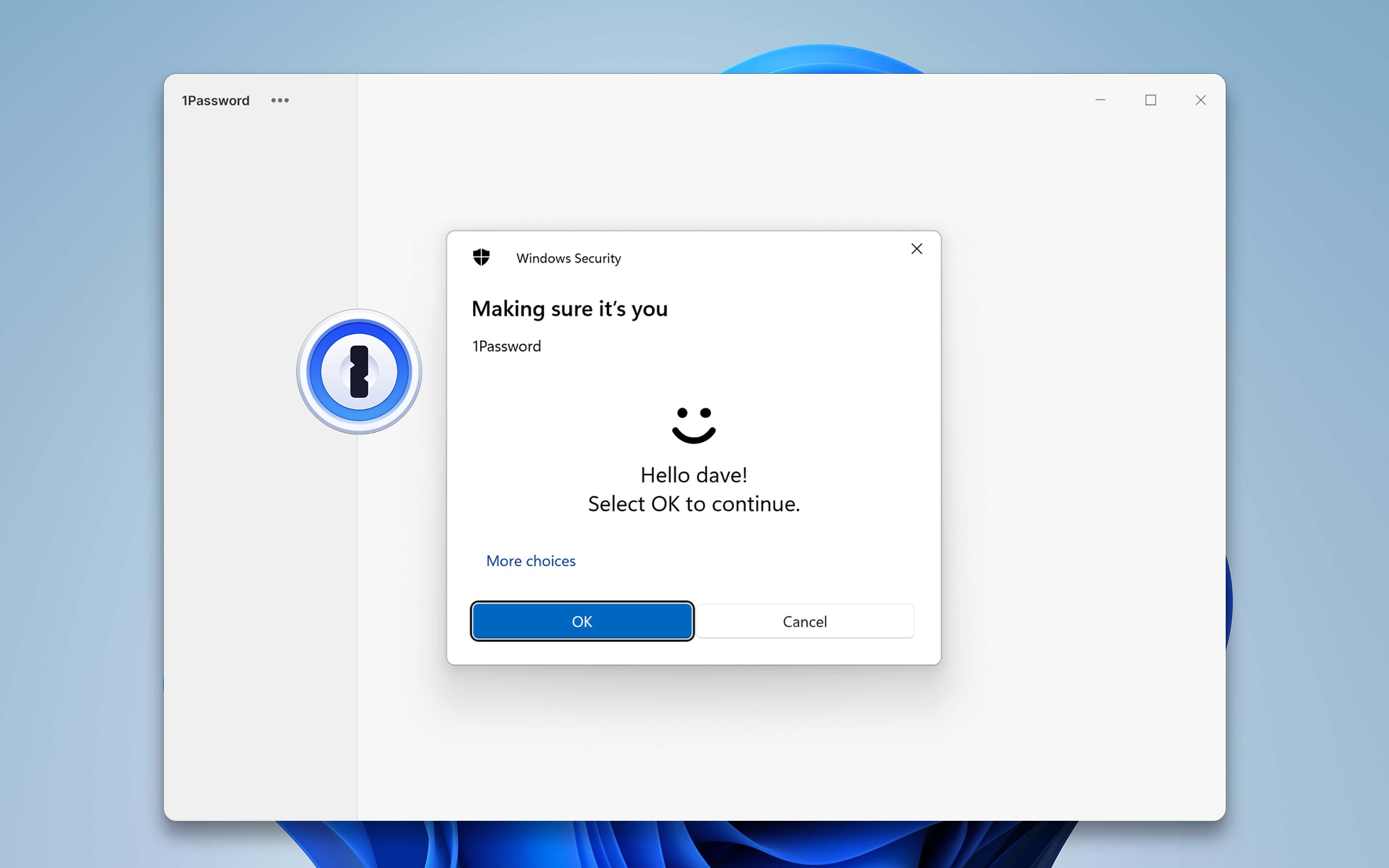Minimize the 1Password window
The height and width of the screenshot is (868, 1389).
coord(1100,100)
